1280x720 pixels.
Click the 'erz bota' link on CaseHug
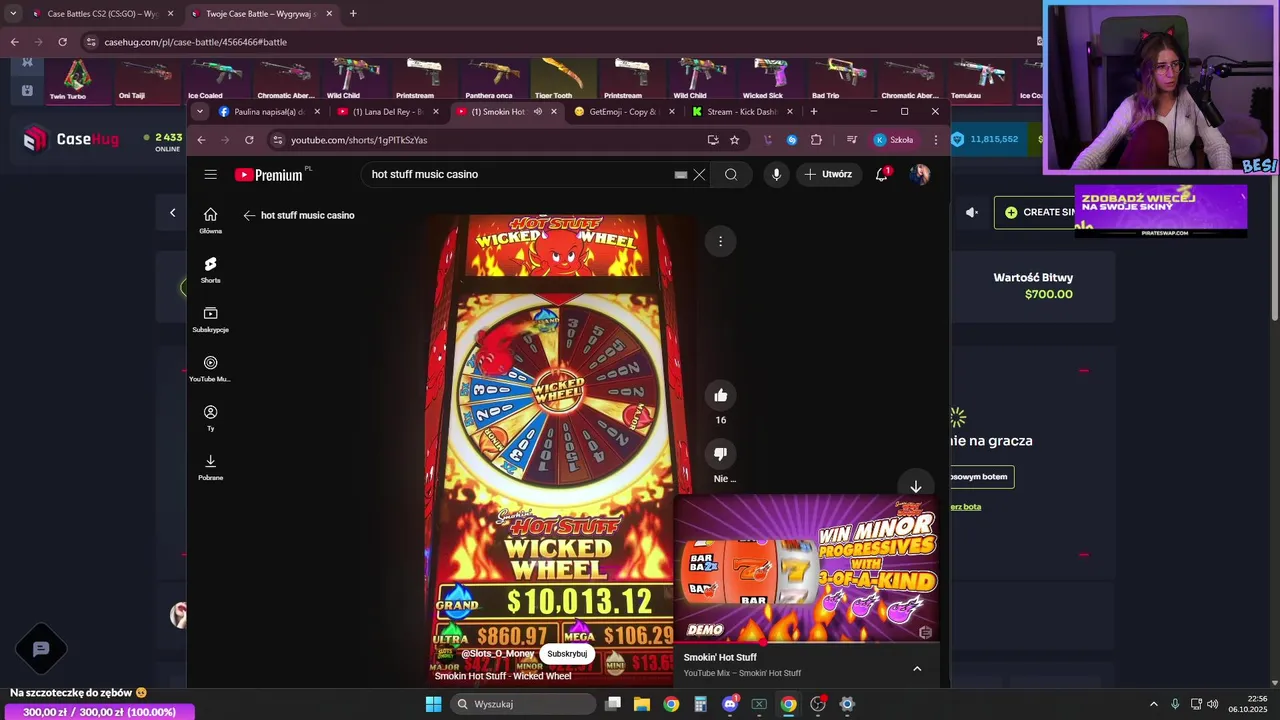(965, 507)
